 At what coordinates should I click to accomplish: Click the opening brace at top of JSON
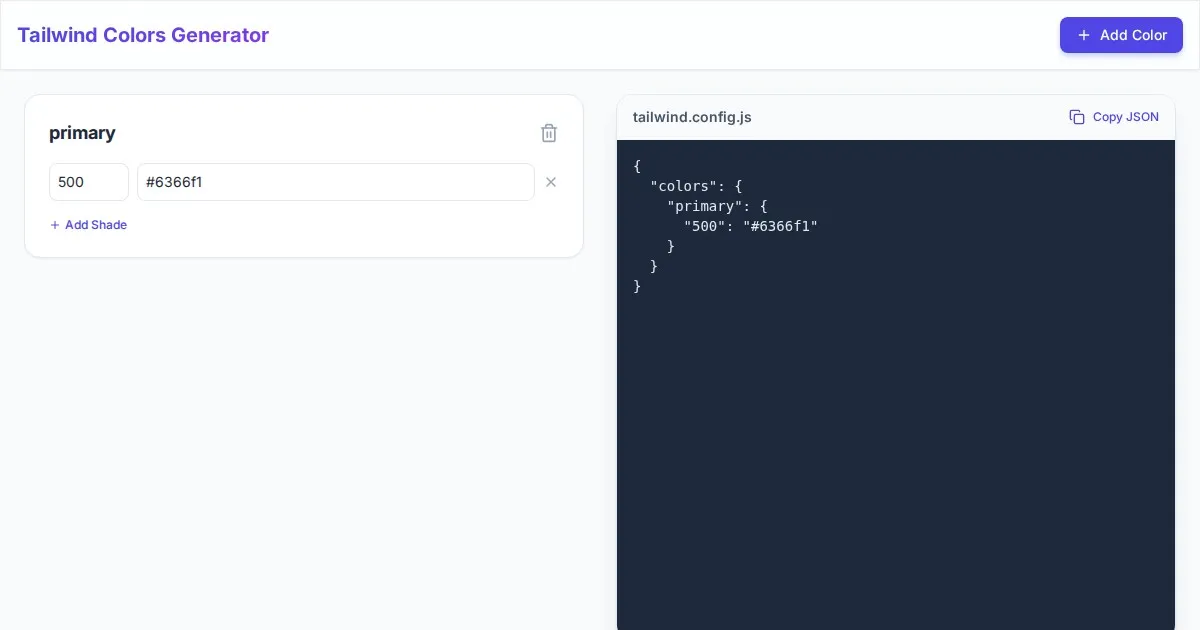point(637,166)
